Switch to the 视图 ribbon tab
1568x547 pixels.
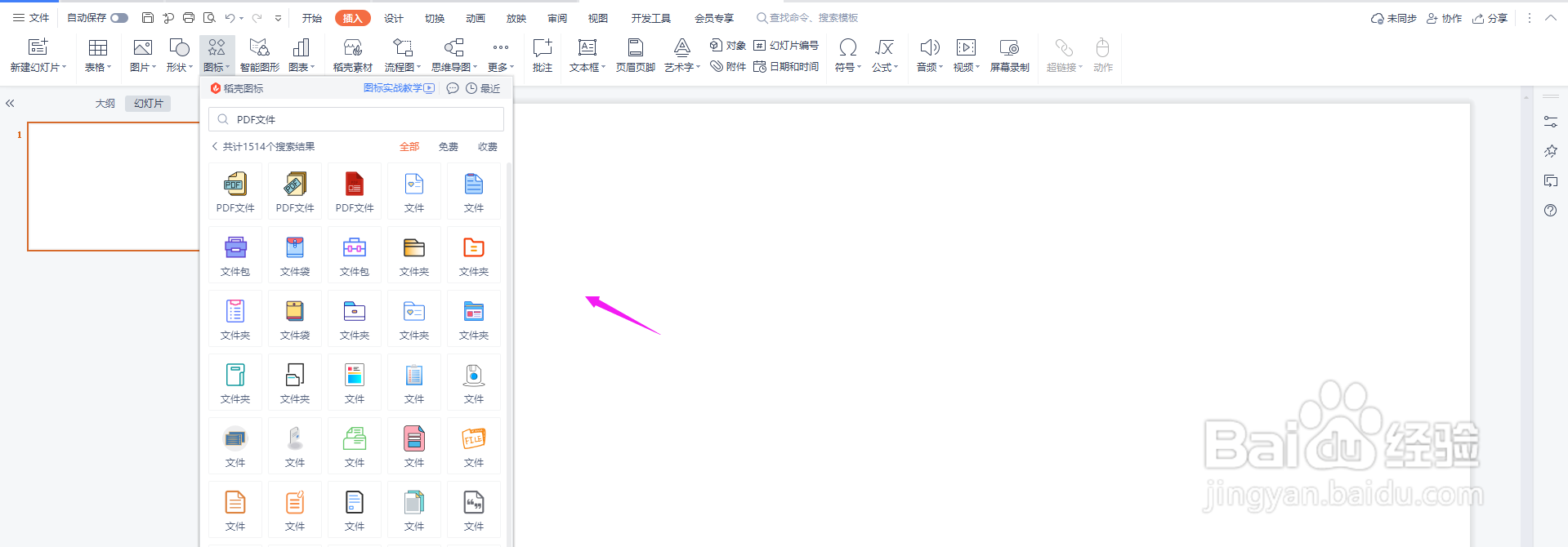598,18
